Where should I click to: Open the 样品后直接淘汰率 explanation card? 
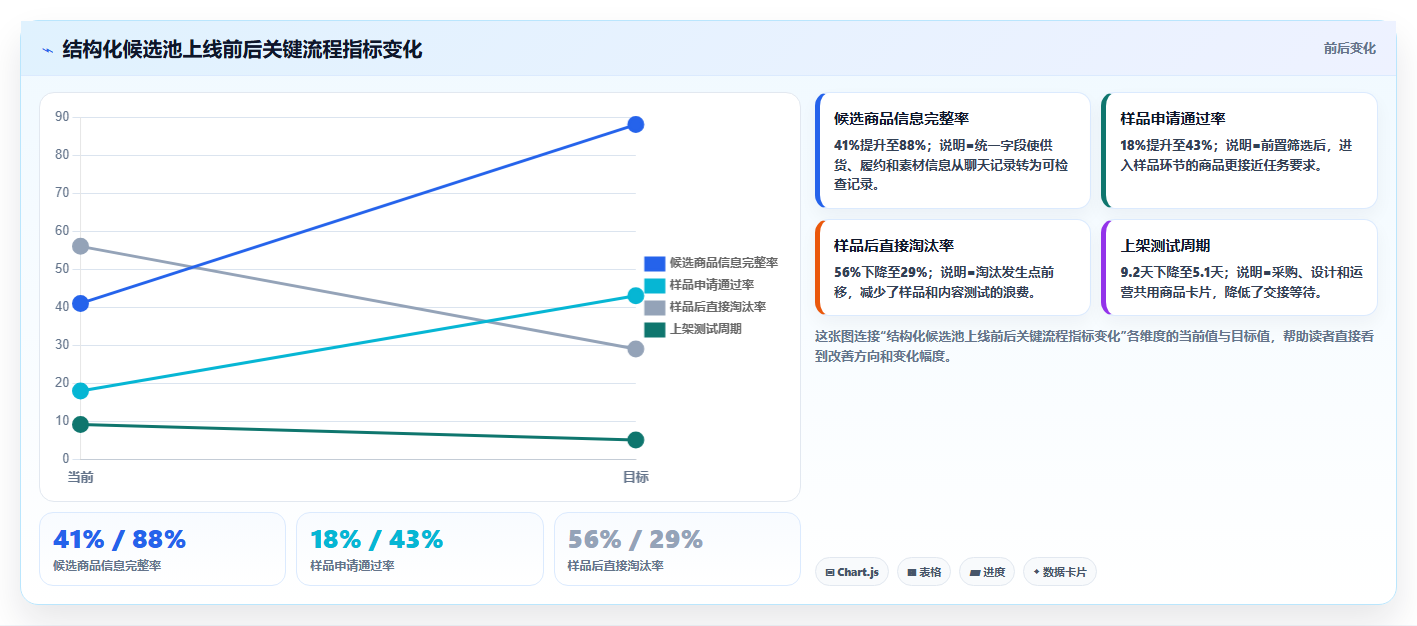click(953, 267)
